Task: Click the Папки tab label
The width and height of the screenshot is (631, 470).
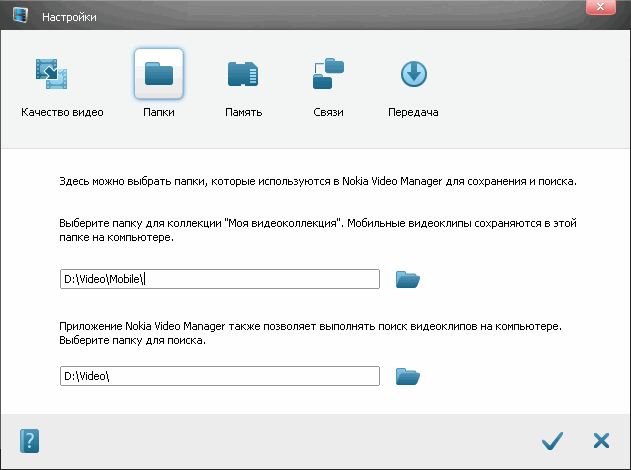Action: coord(158,112)
